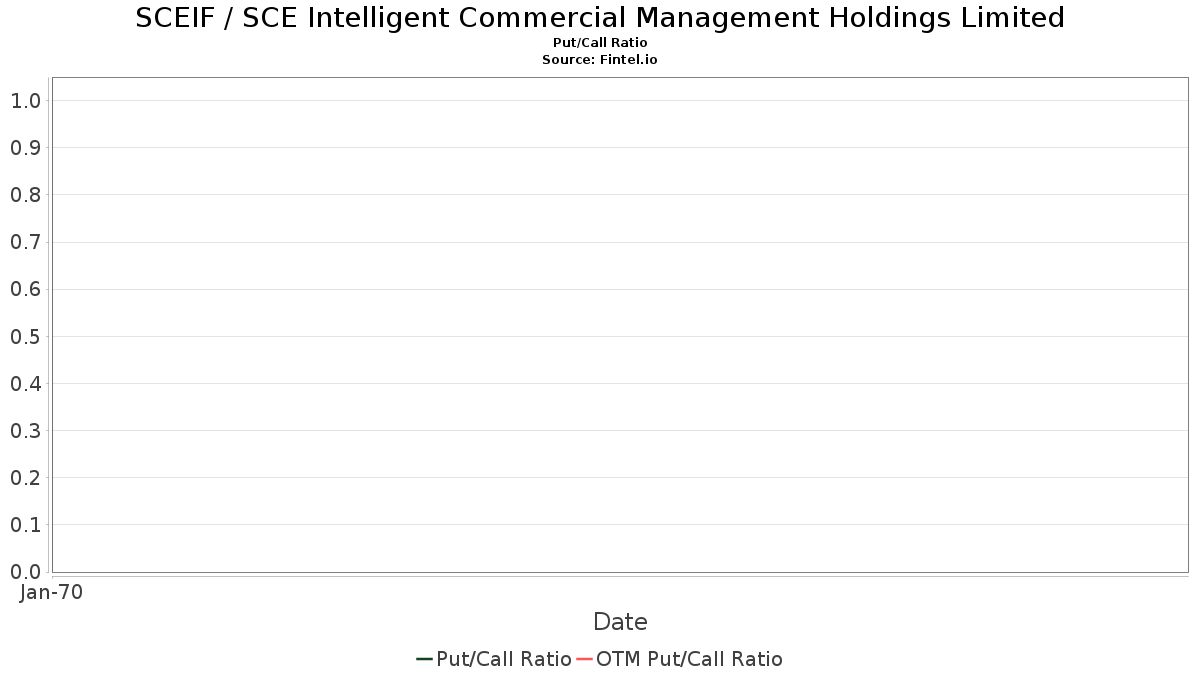Click the 0.4 y-axis label
This screenshot has width=1200, height=675.
click(x=26, y=384)
